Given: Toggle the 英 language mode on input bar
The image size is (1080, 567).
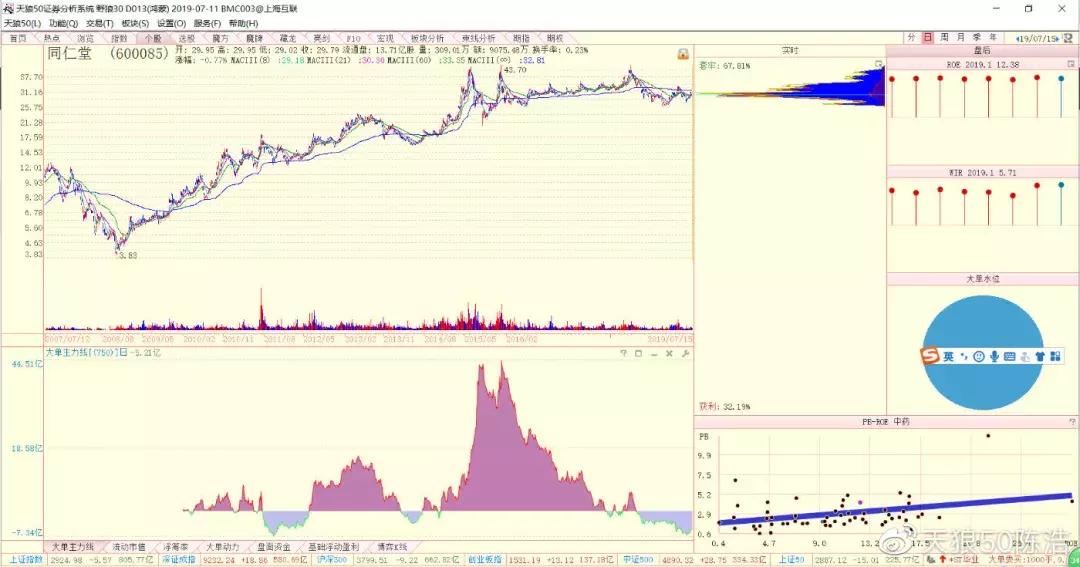Looking at the screenshot, I should [948, 356].
